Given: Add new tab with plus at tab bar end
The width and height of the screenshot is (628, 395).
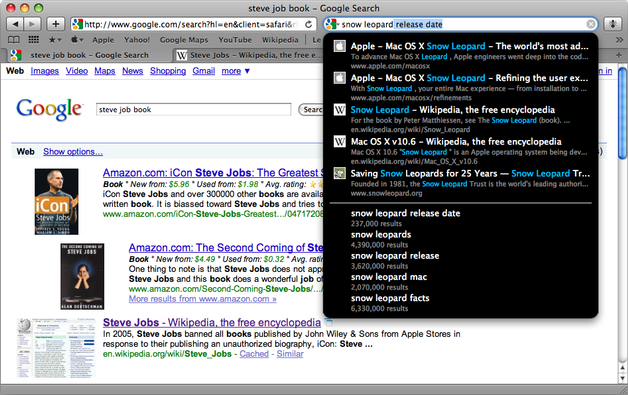Looking at the screenshot, I should pos(619,55).
